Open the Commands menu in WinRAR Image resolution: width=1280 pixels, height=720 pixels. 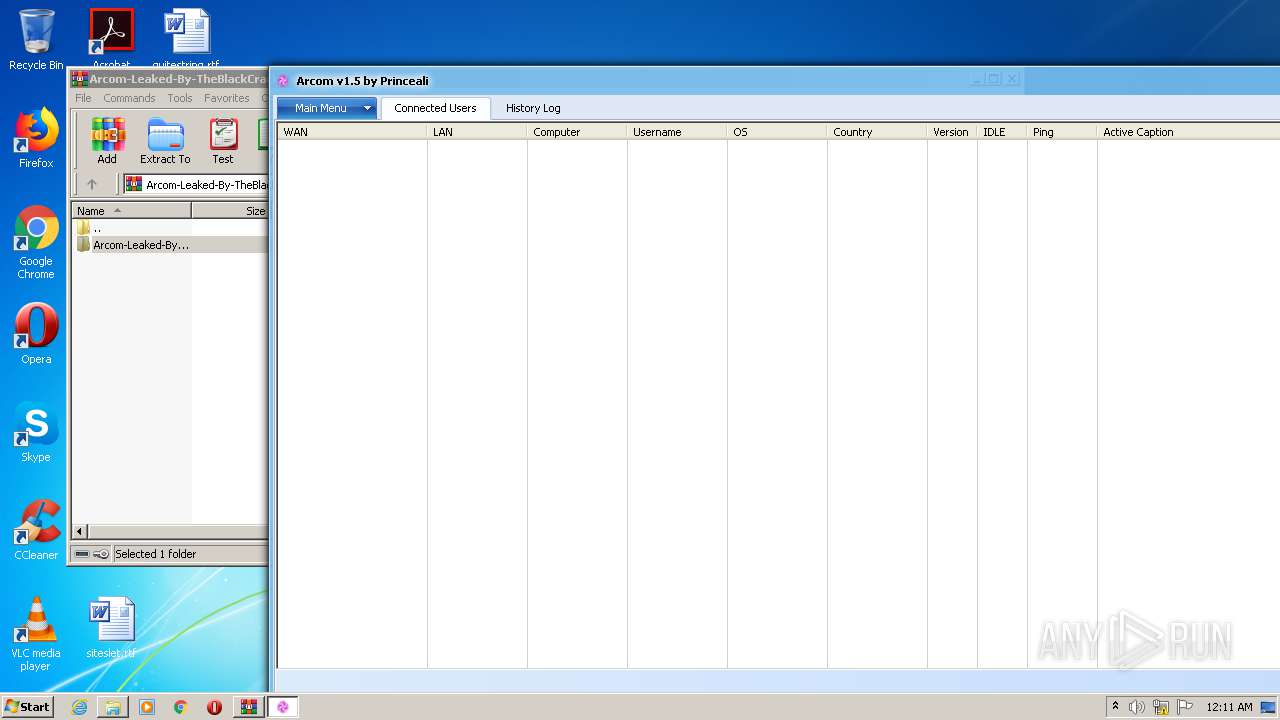[x=129, y=98]
